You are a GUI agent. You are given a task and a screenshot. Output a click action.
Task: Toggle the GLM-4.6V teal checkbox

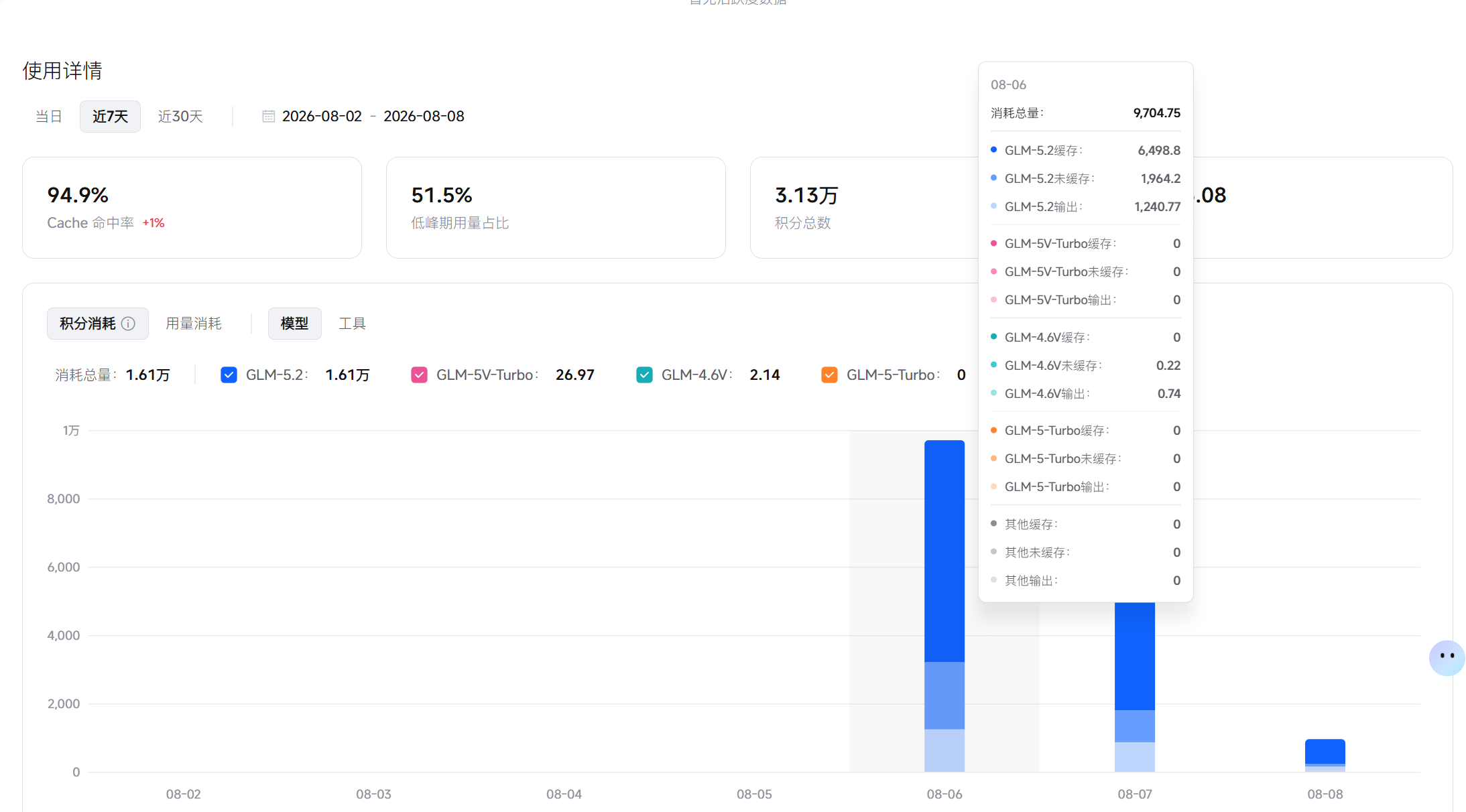(644, 375)
